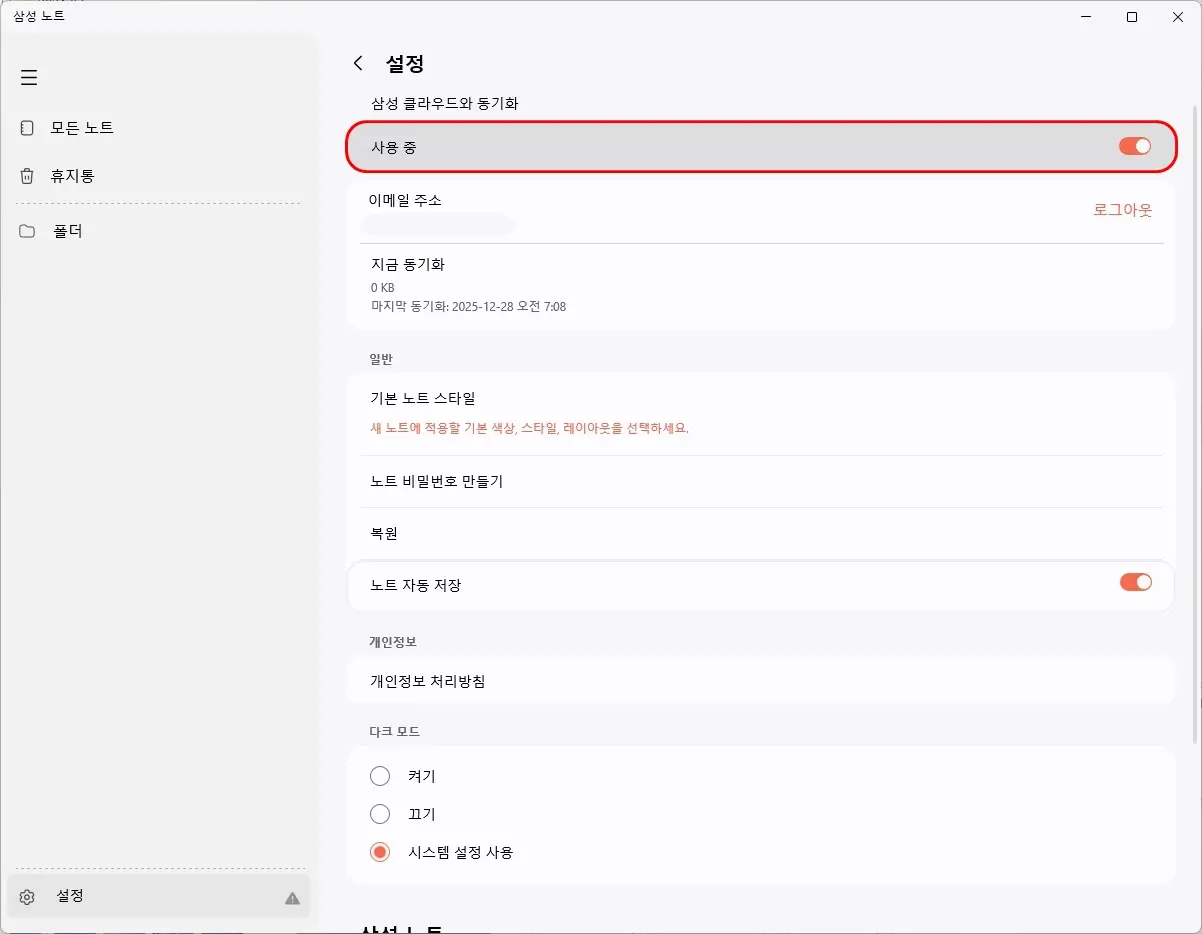Select the 폴더 item in sidebar
This screenshot has height=934, width=1202.
pyautogui.click(x=66, y=230)
